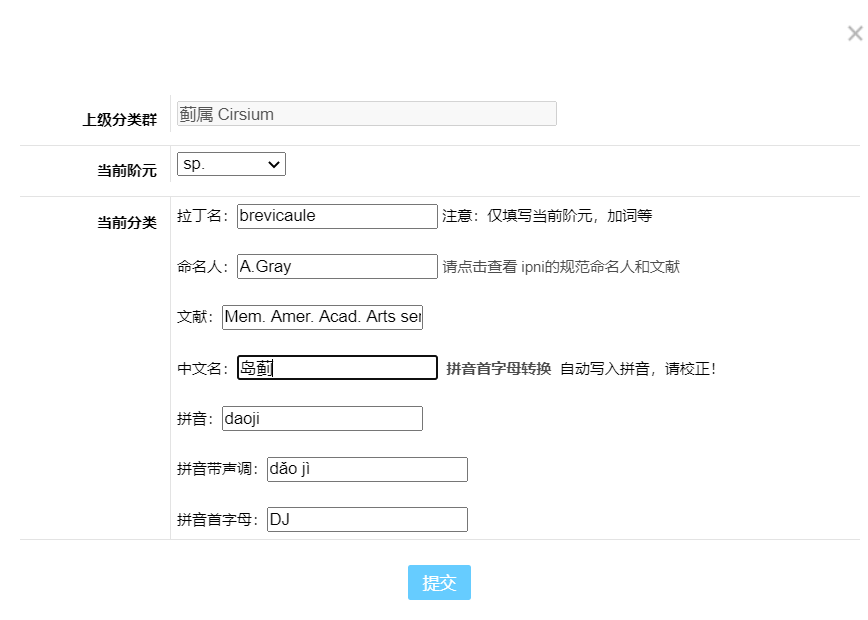Viewport: 868px width, 620px height.
Task: Click the 拼音首字母 initials field showing DJ
Action: [x=366, y=519]
